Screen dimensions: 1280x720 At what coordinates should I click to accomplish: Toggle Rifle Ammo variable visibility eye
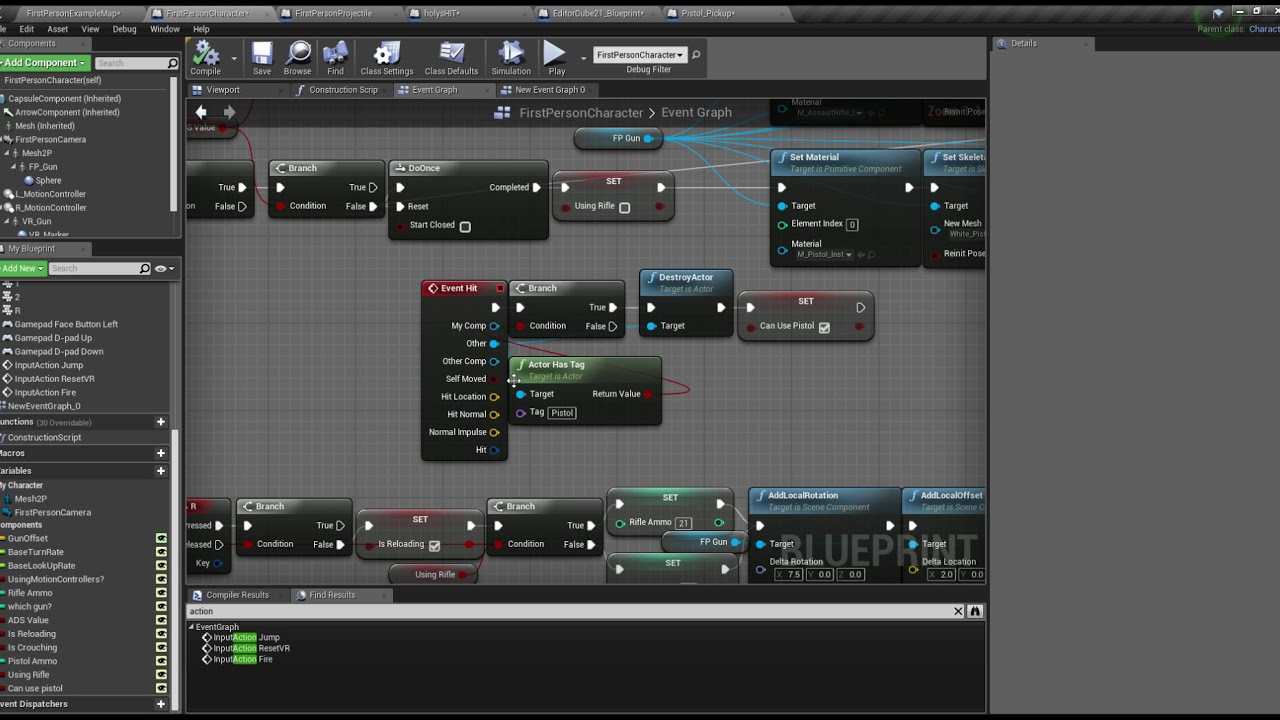[x=161, y=593]
